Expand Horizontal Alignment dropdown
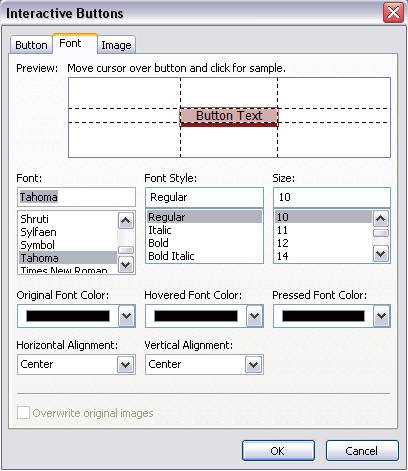 pyautogui.click(x=126, y=365)
